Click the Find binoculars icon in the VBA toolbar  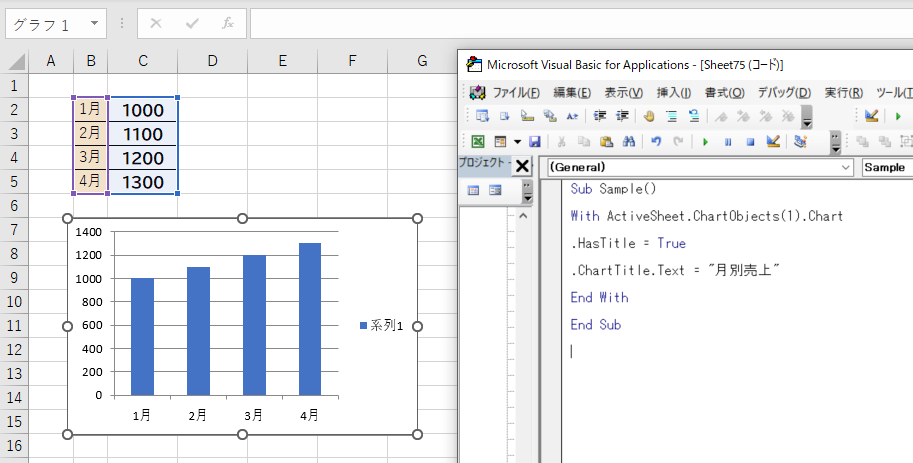pyautogui.click(x=628, y=142)
